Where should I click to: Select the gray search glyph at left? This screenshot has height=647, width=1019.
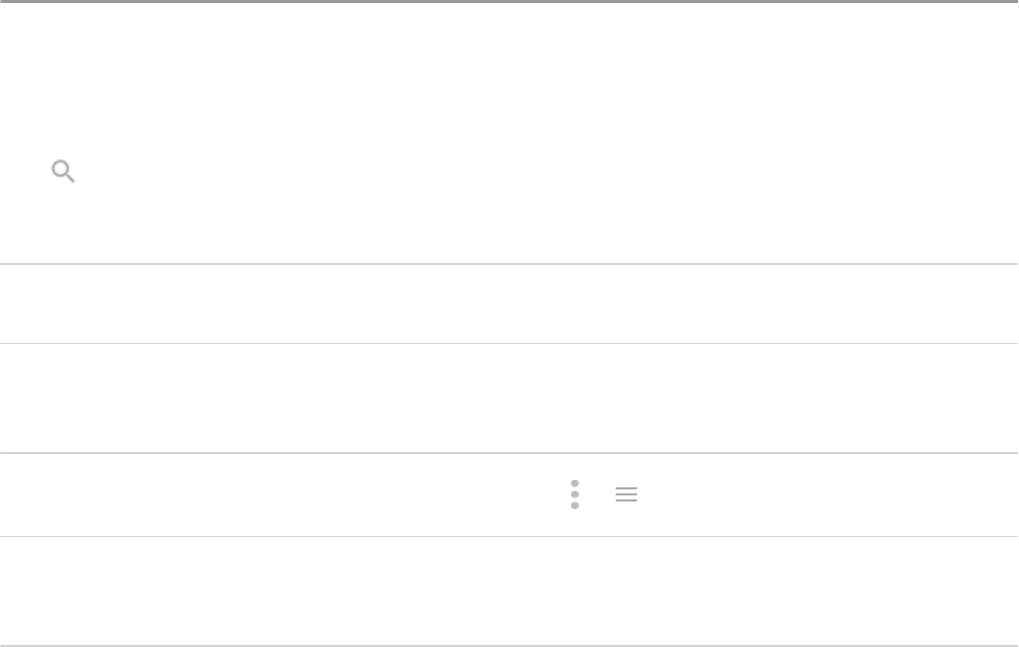point(63,172)
